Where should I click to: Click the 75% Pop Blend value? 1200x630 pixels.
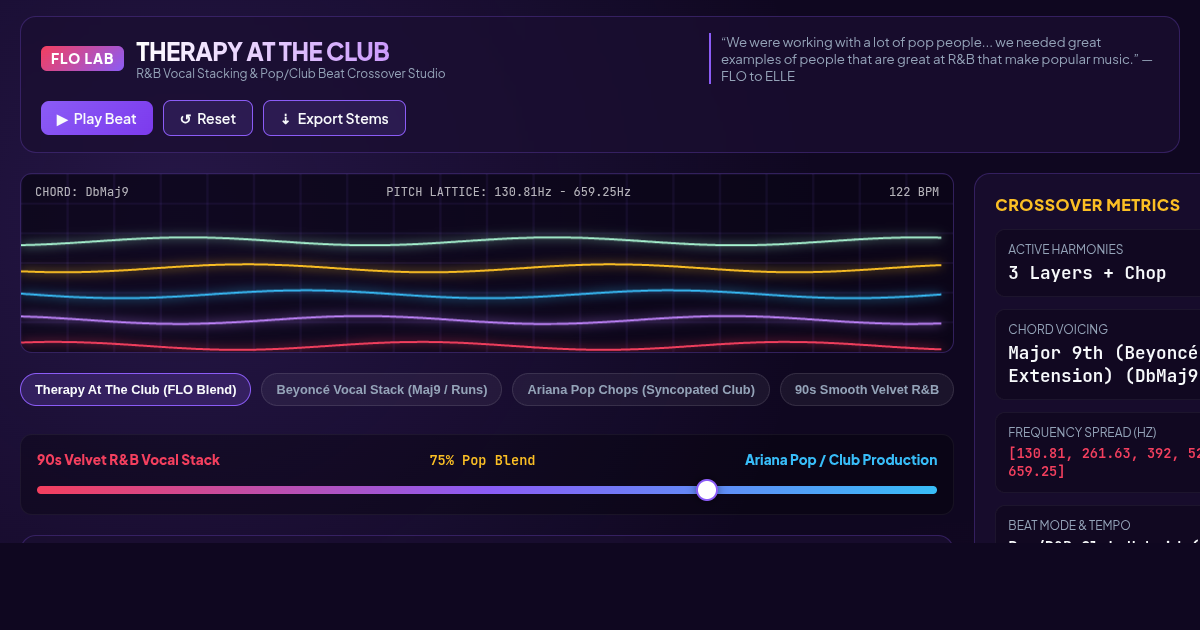(x=482, y=460)
